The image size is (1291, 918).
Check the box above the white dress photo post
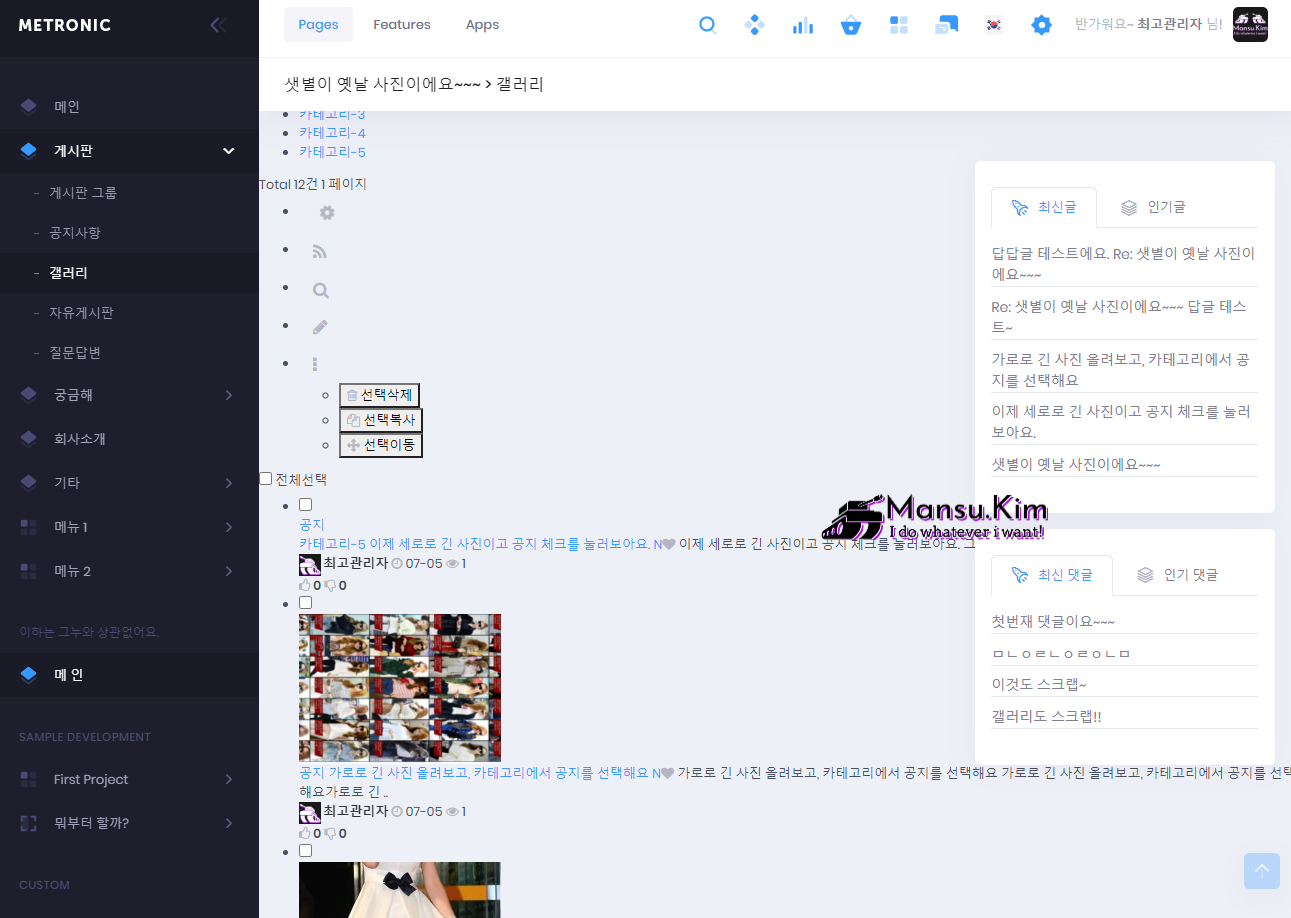(306, 850)
